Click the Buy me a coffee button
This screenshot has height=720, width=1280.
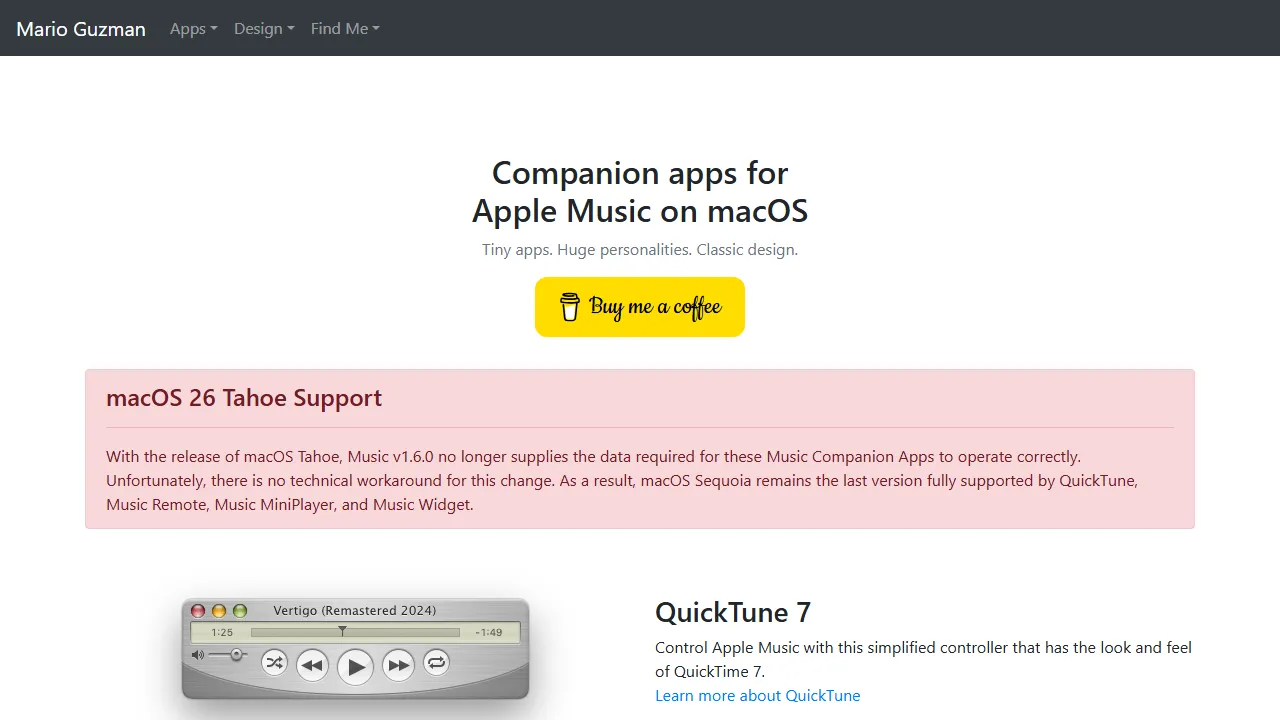[x=640, y=306]
